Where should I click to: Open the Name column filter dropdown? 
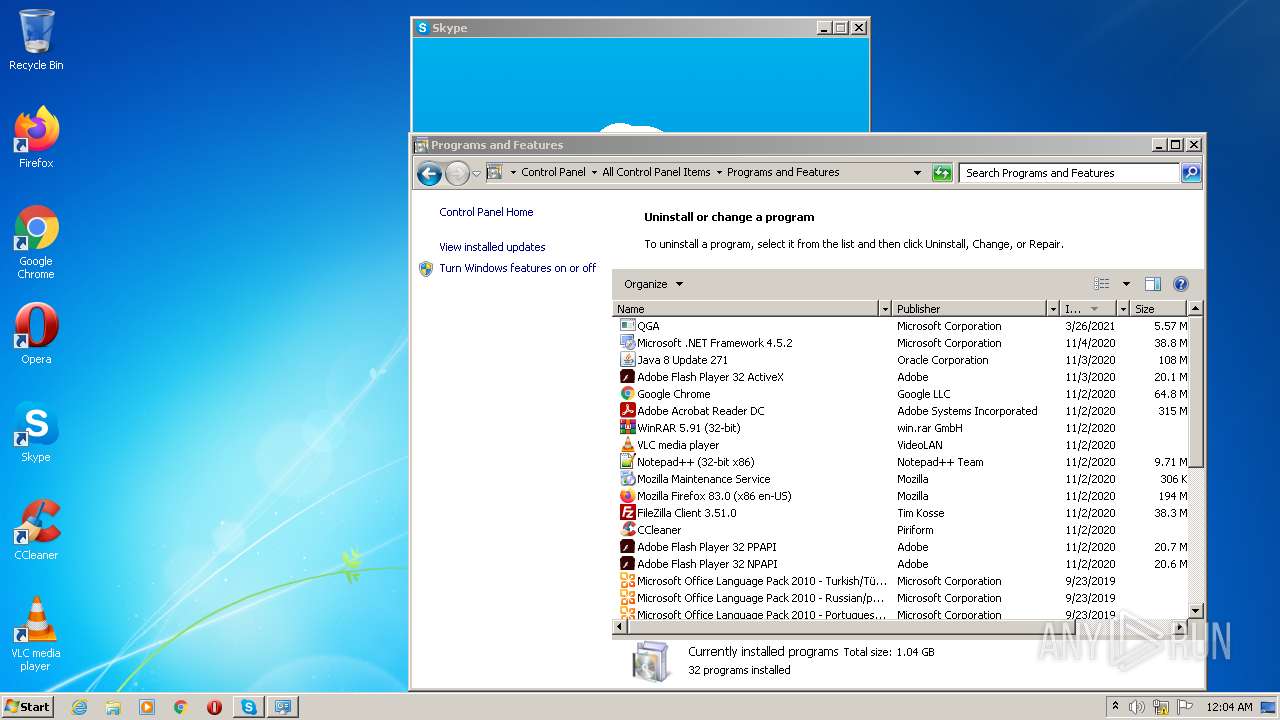(884, 309)
